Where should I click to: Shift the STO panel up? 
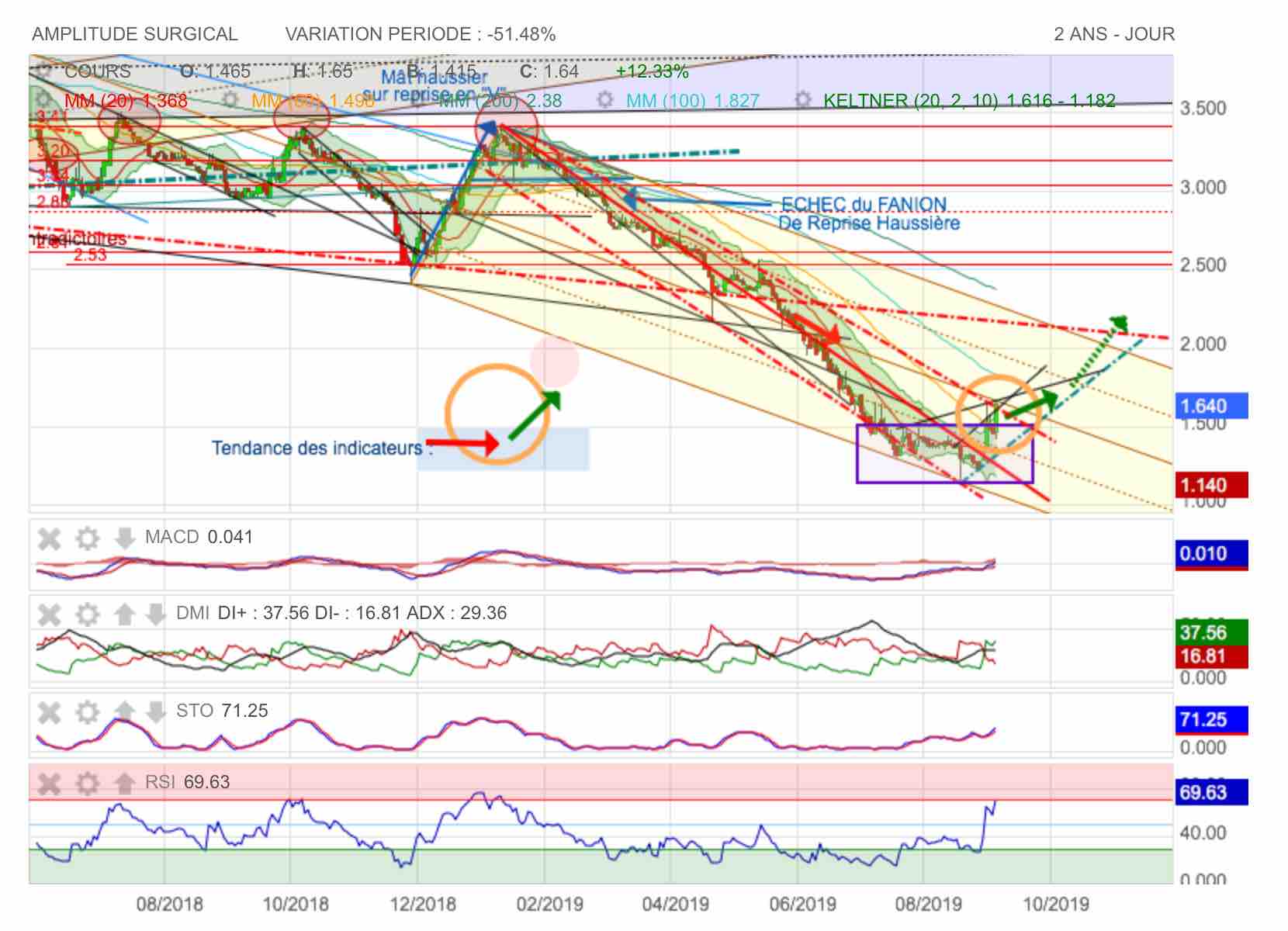coord(124,711)
